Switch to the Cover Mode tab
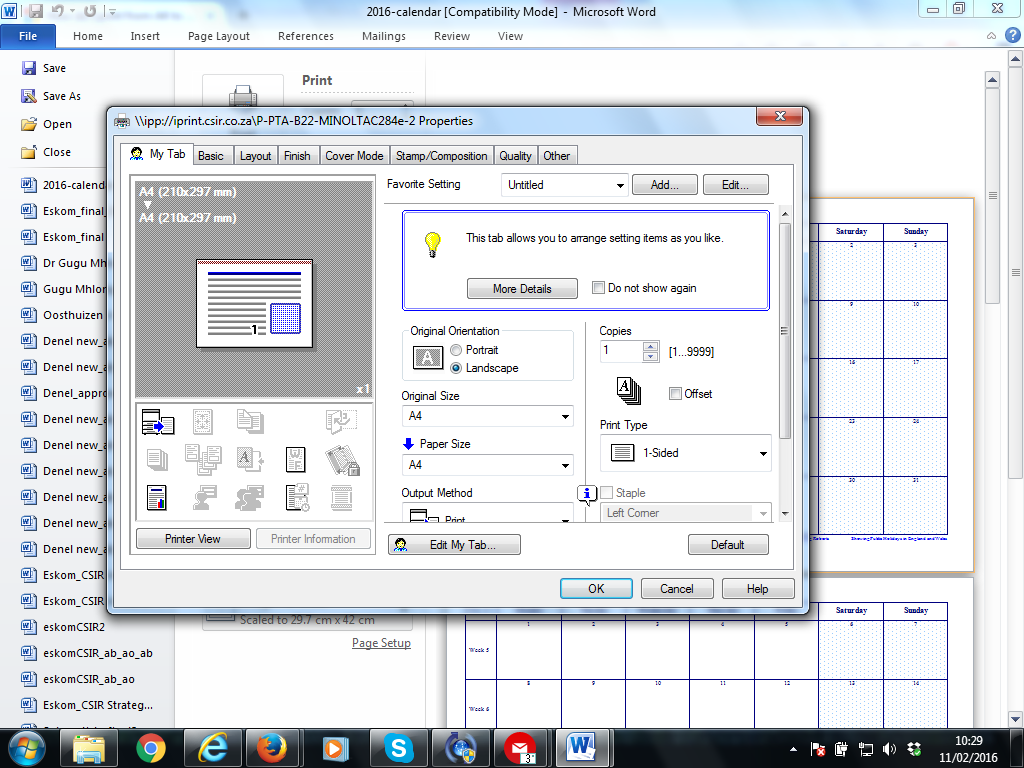Image resolution: width=1024 pixels, height=768 pixels. pyautogui.click(x=355, y=156)
